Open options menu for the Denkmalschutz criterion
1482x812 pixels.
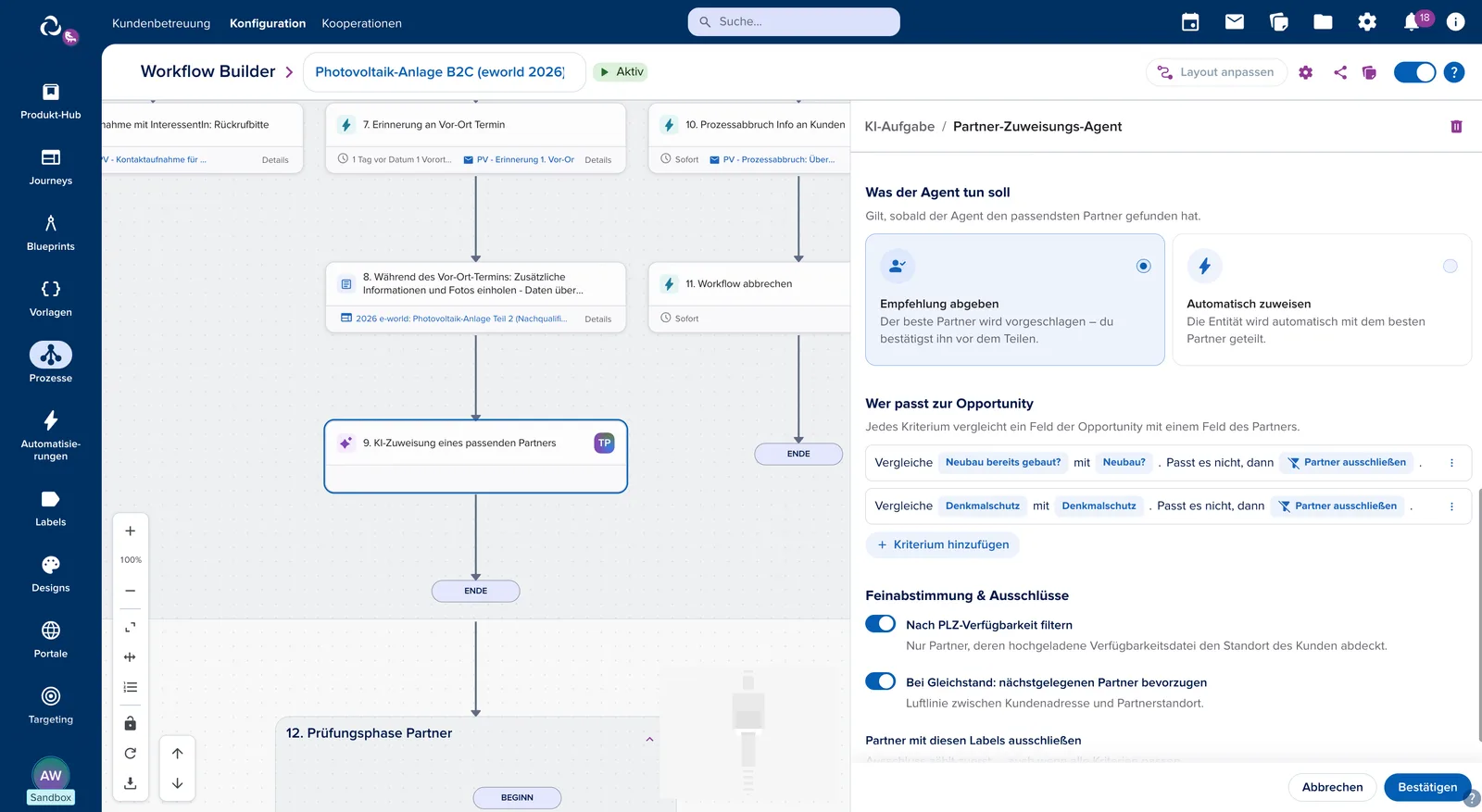click(1451, 506)
